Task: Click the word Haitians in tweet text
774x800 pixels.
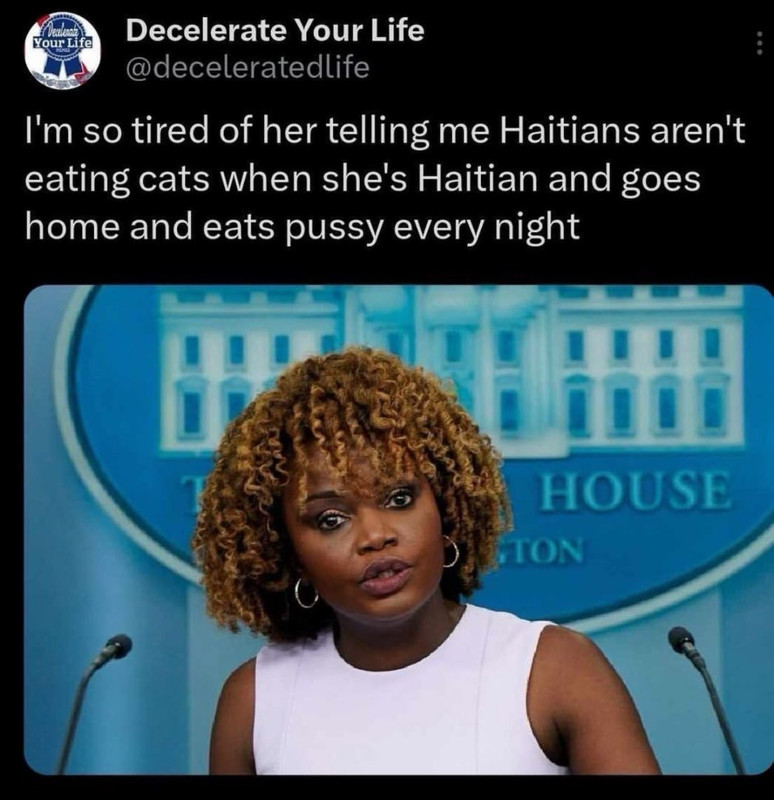Action: pyautogui.click(x=569, y=130)
